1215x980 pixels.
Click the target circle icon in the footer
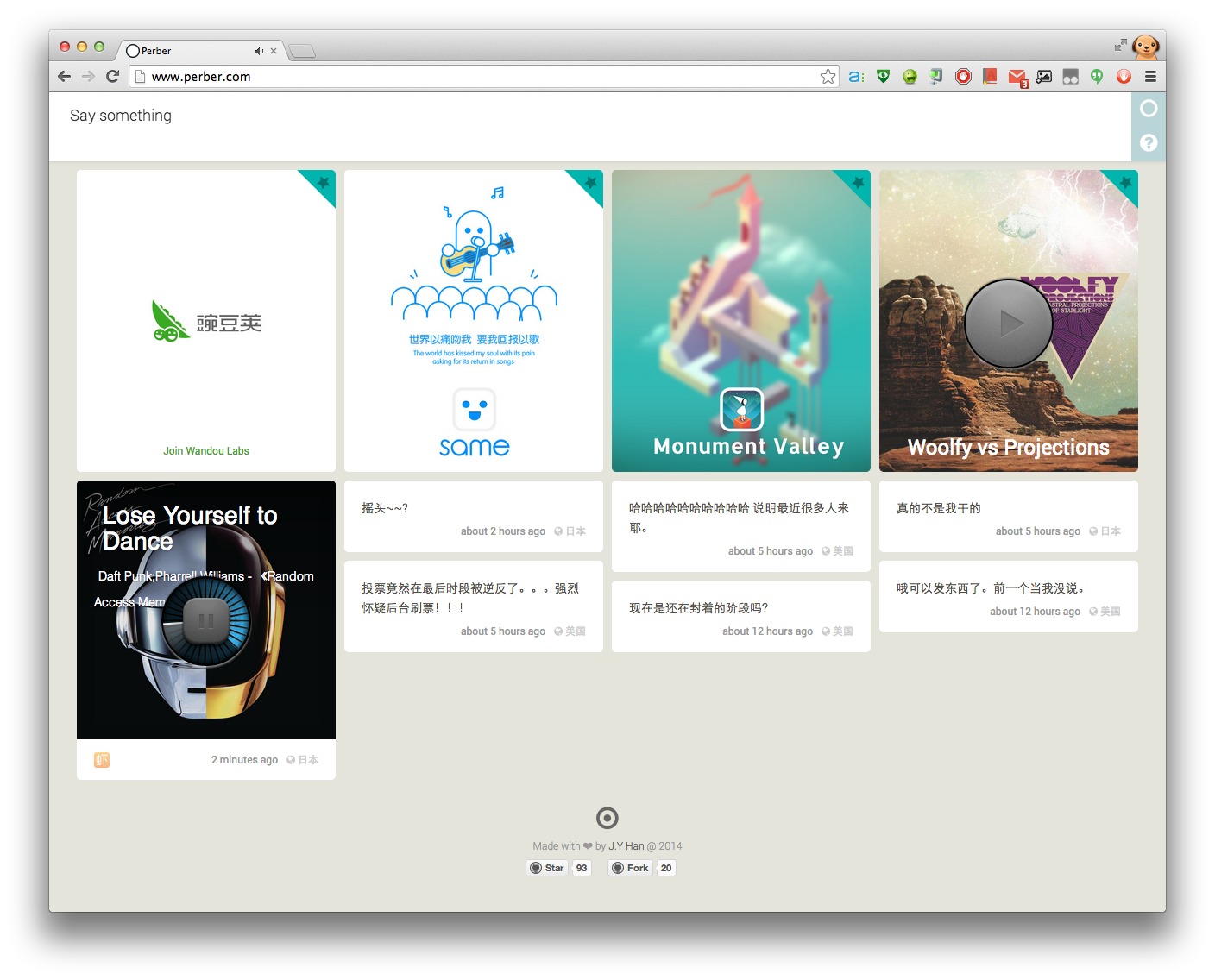pos(607,818)
